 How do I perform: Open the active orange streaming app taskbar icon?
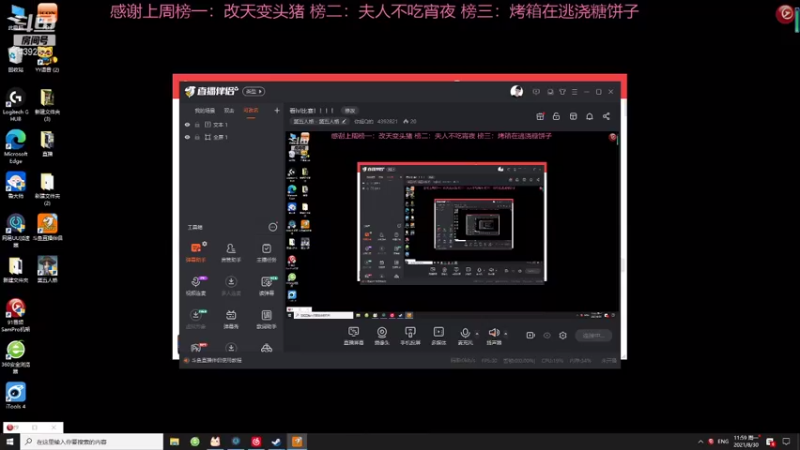click(x=297, y=441)
